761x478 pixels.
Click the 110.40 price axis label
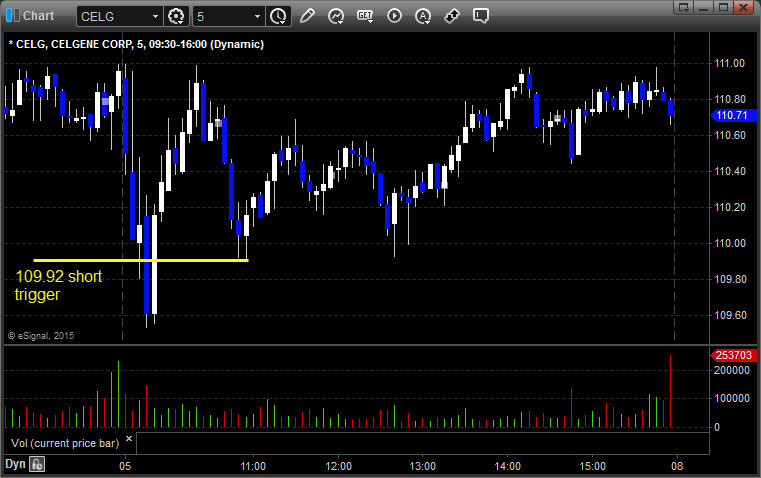[729, 171]
